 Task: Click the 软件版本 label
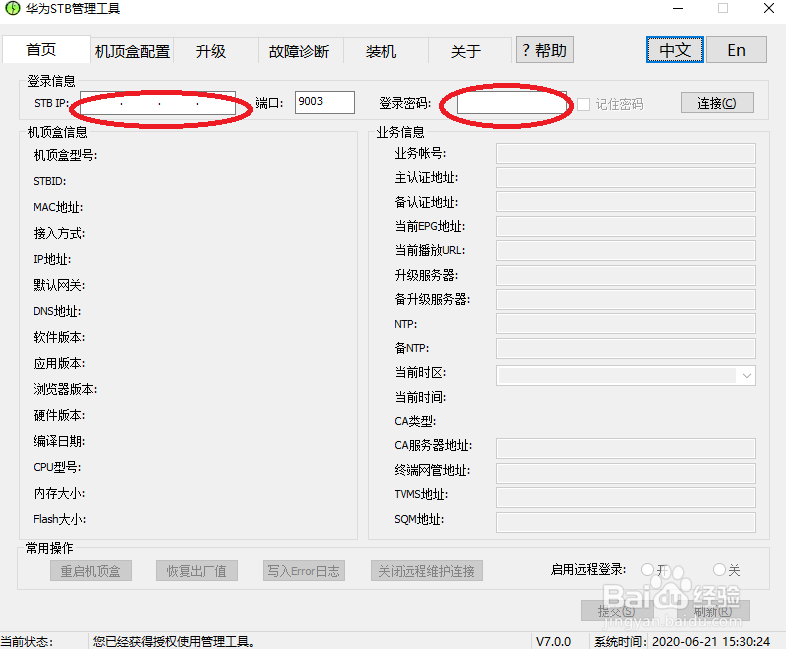[59, 337]
